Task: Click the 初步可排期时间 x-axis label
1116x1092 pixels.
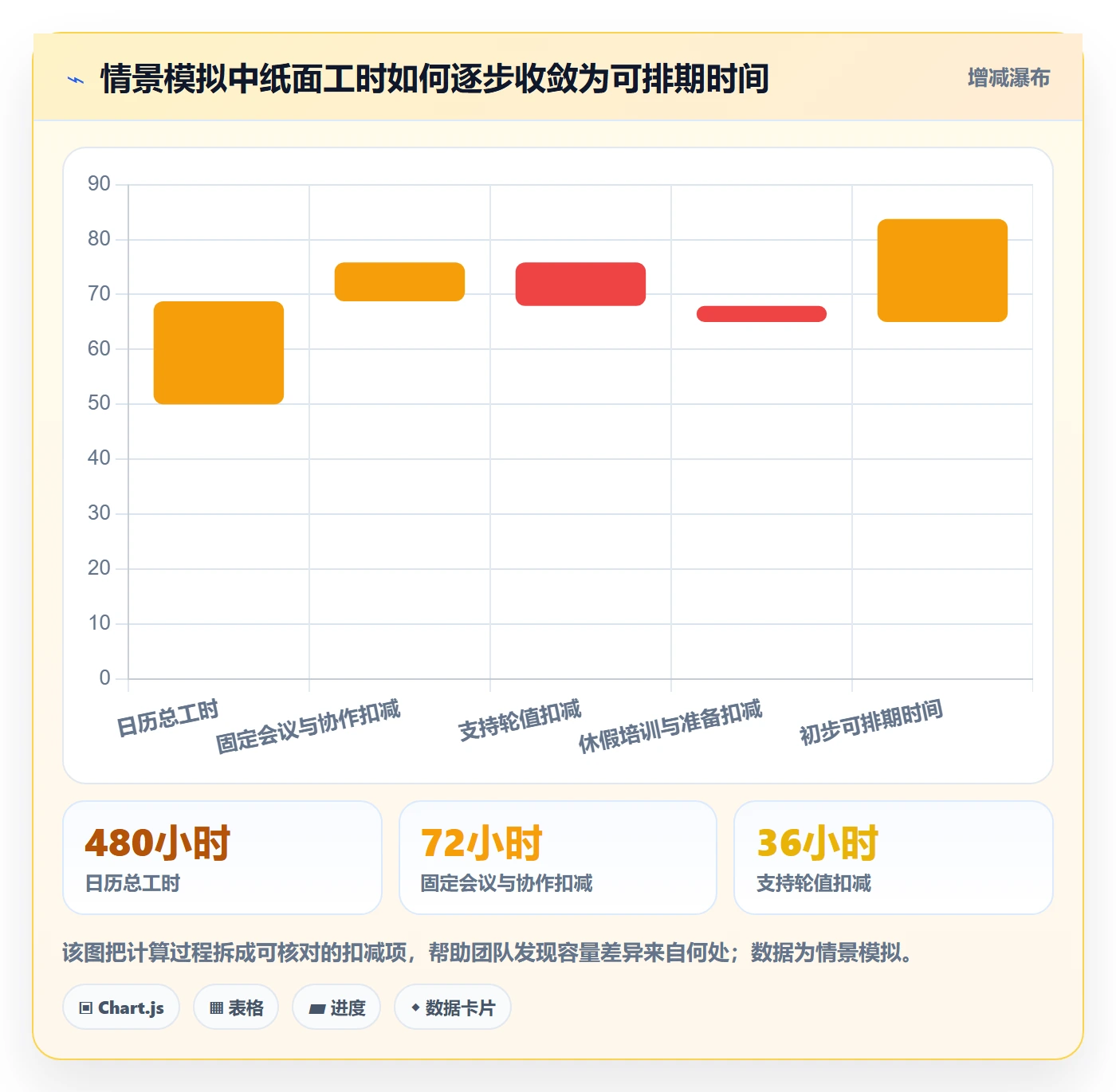Action: (x=871, y=721)
